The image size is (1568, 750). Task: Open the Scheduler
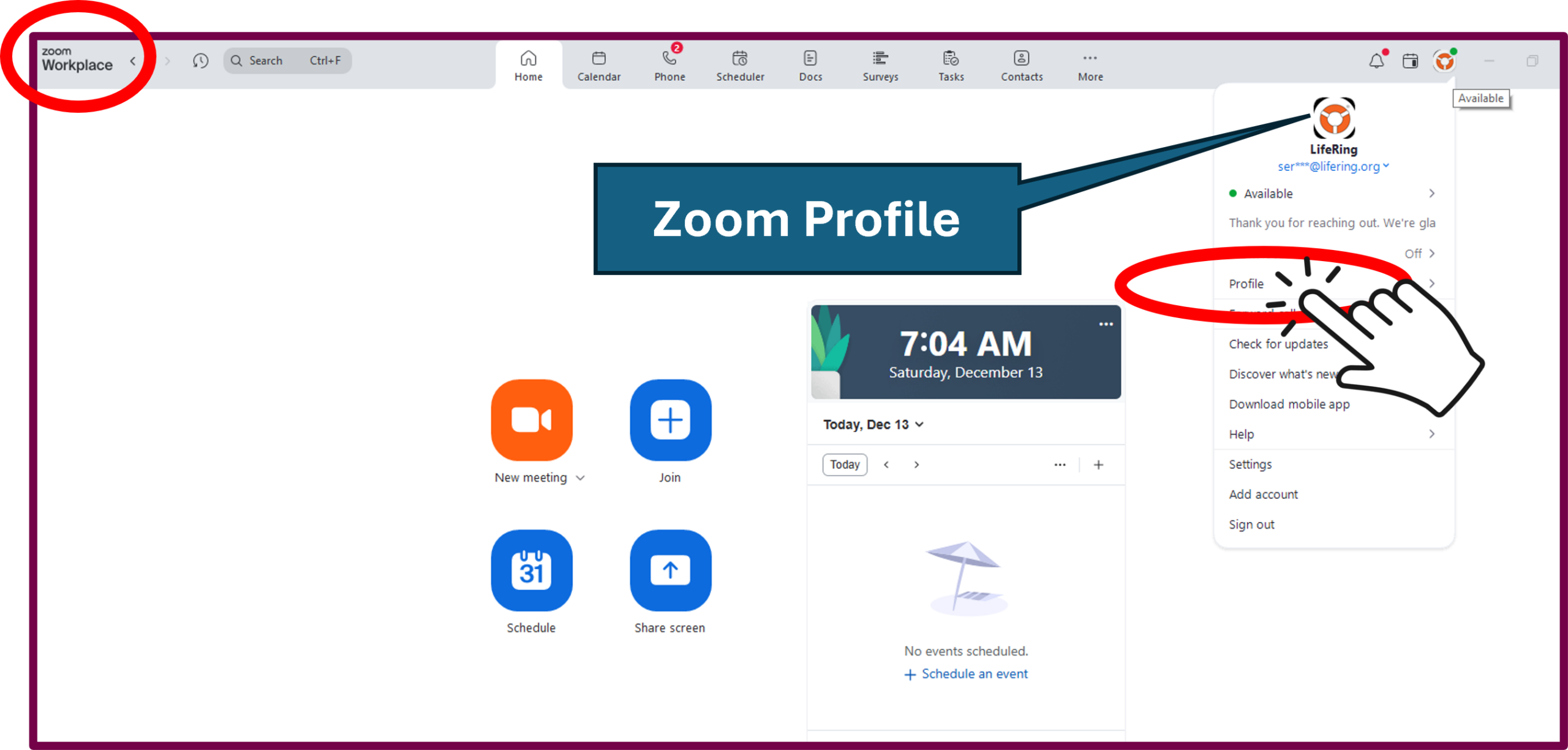(x=740, y=64)
